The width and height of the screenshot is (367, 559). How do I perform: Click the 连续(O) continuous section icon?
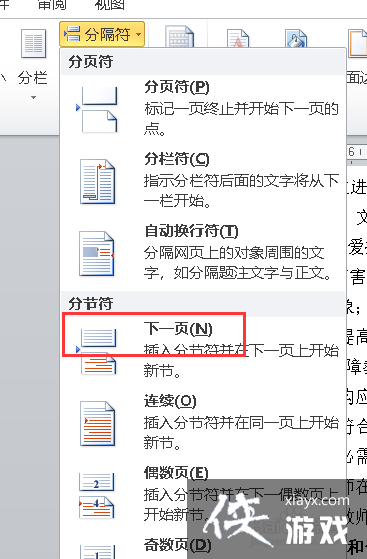click(x=97, y=424)
